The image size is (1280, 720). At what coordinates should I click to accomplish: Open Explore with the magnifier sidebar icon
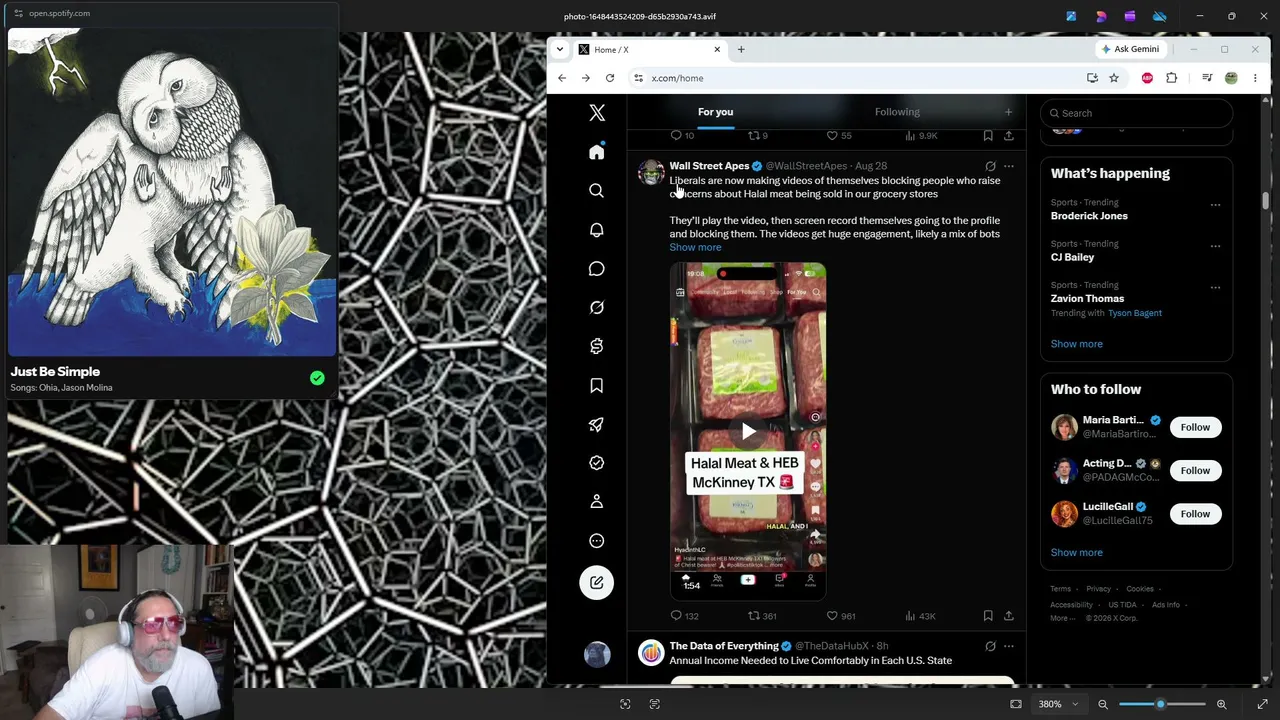(x=597, y=190)
